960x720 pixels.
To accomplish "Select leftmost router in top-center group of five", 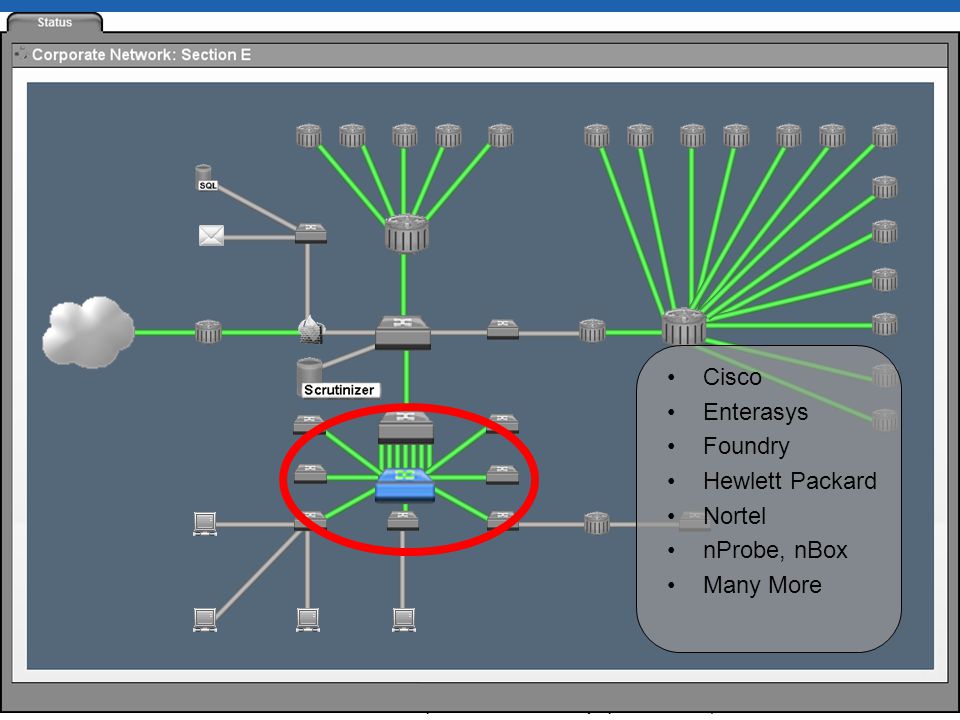I will click(x=309, y=136).
